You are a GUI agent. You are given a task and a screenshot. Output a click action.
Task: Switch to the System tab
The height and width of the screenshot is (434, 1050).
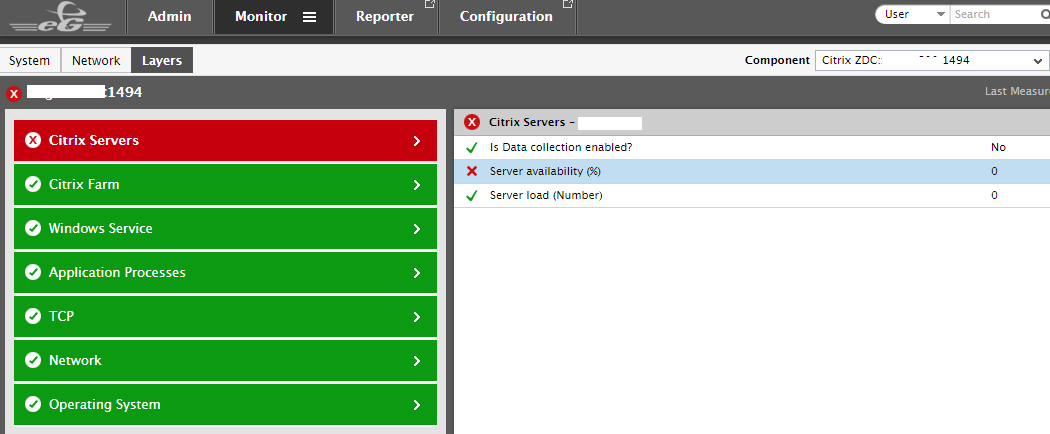point(29,60)
